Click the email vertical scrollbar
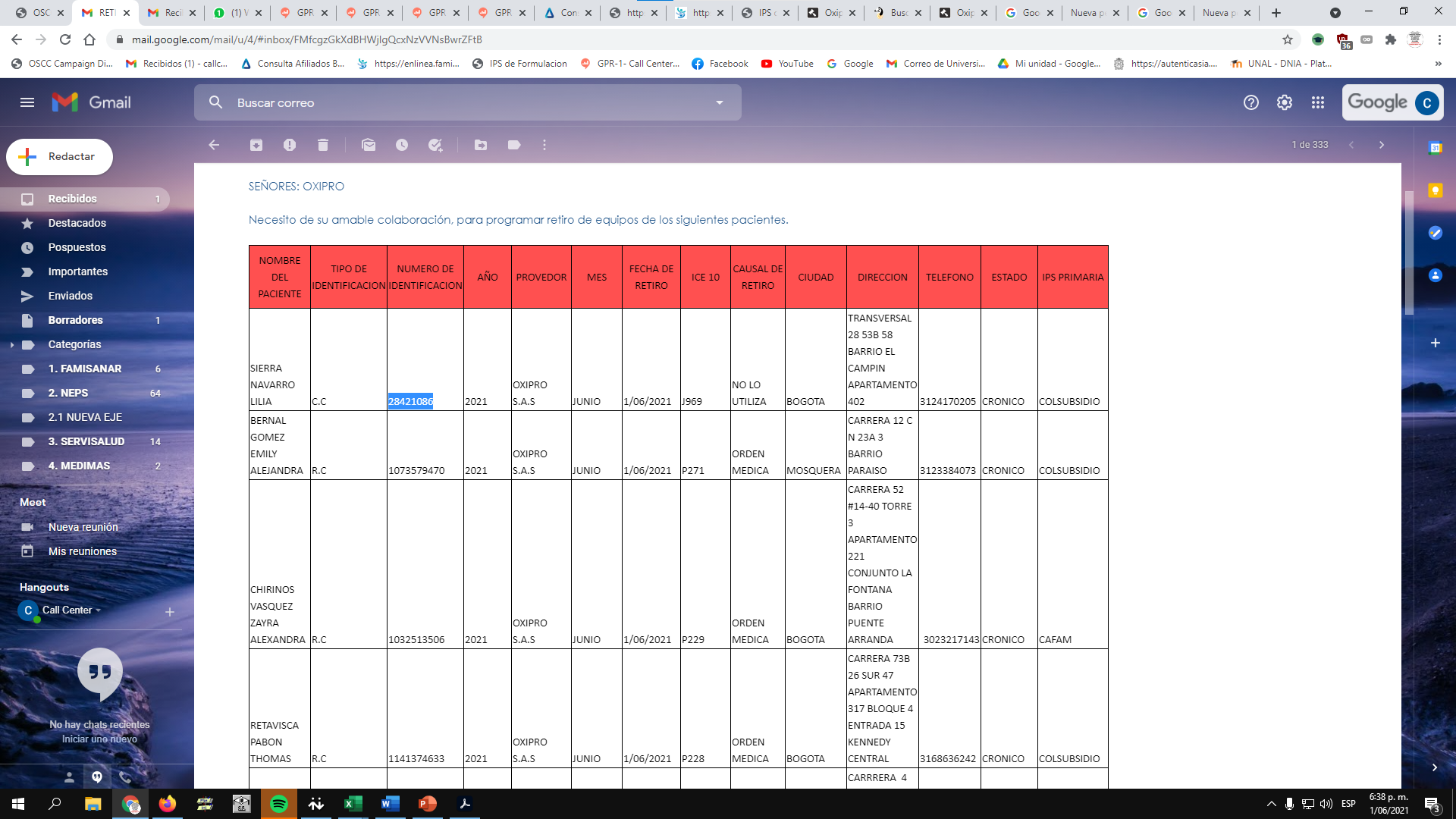The height and width of the screenshot is (819, 1456). (x=1409, y=253)
